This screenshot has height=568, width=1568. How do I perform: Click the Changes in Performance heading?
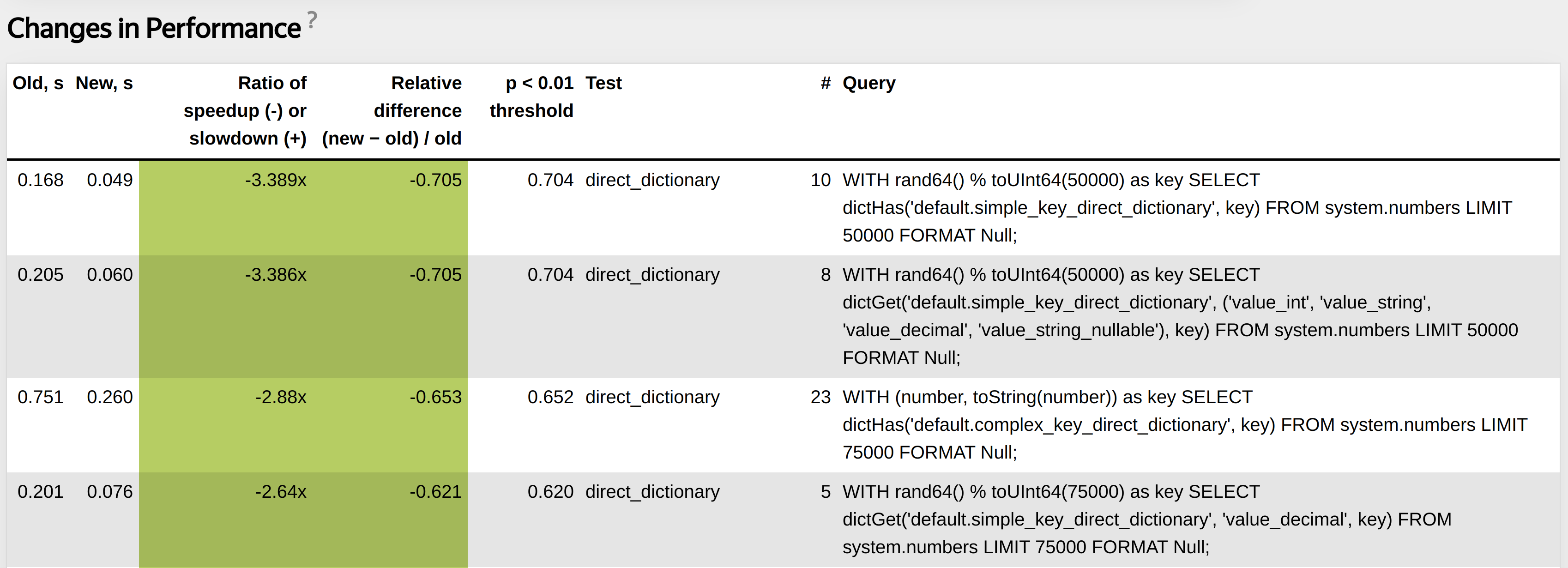153,29
